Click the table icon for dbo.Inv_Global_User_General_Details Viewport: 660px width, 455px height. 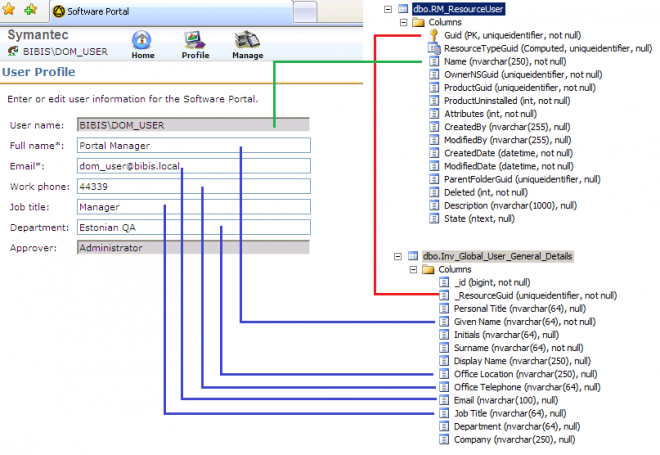(x=413, y=256)
